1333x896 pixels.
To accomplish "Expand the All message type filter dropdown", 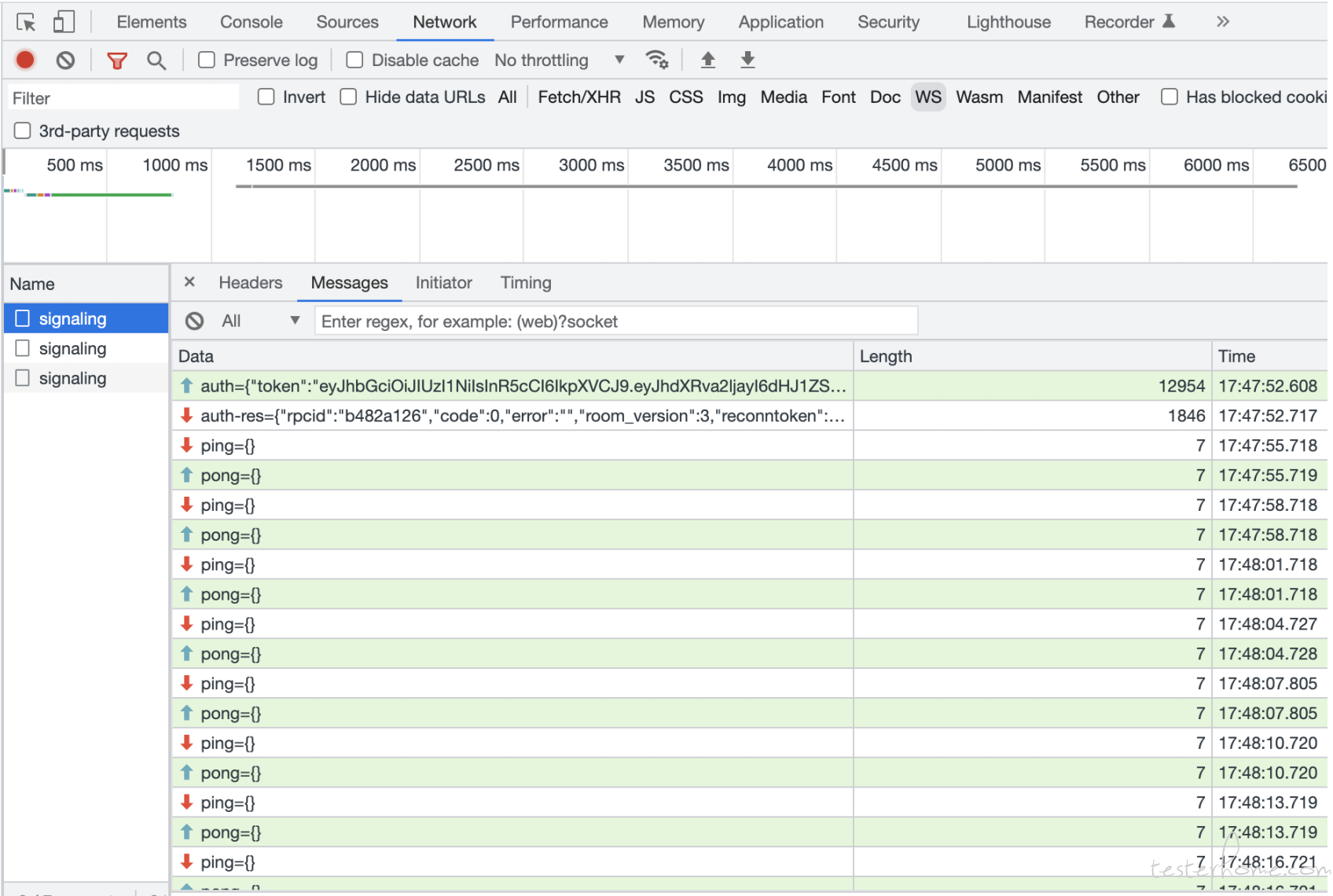I will pos(260,321).
